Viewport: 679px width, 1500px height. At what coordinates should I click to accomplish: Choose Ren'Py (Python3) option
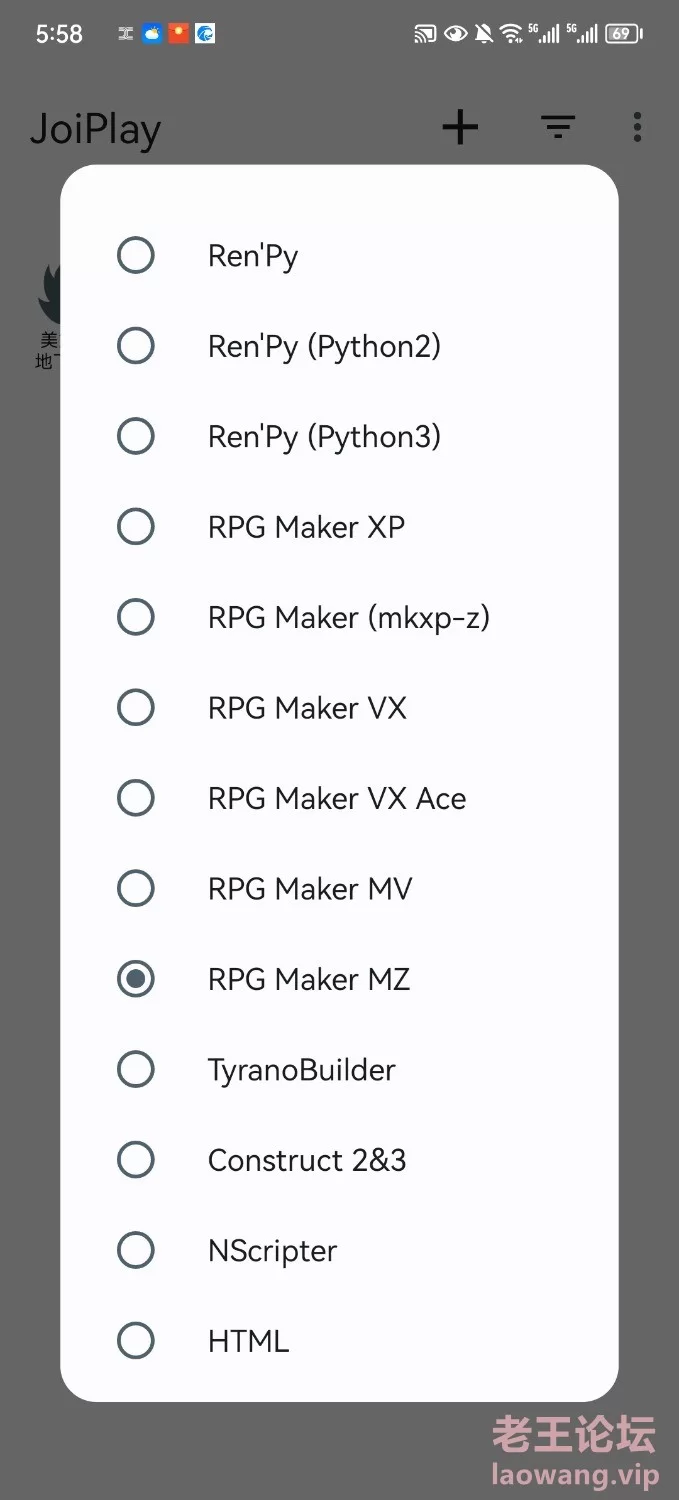[339, 436]
